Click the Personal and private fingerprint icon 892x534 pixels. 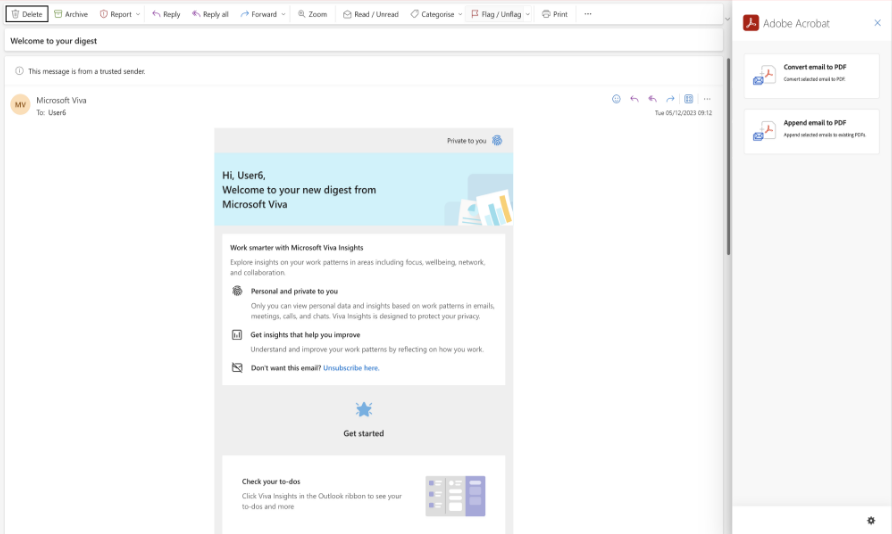click(x=237, y=291)
